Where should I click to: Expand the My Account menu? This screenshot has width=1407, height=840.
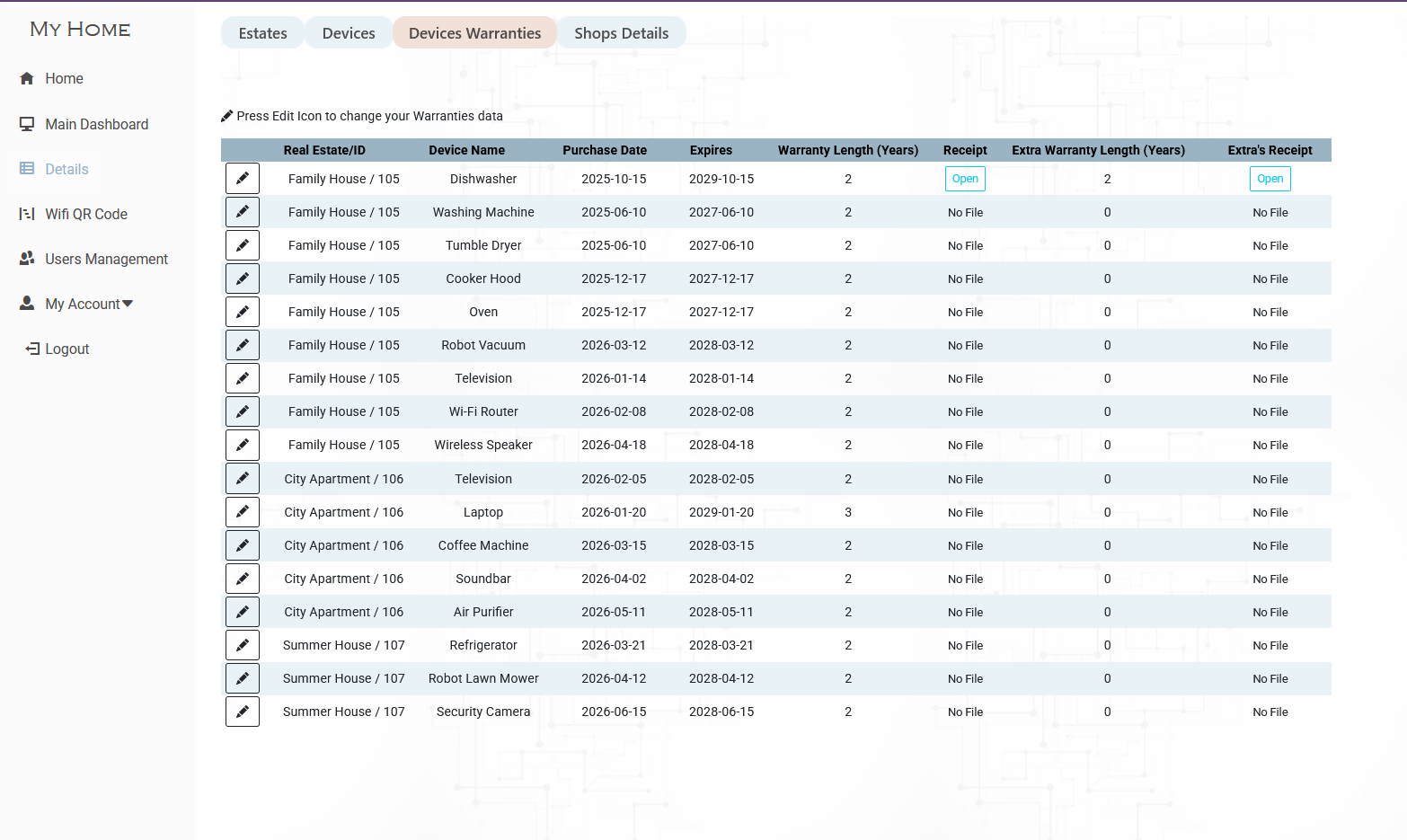(x=89, y=304)
